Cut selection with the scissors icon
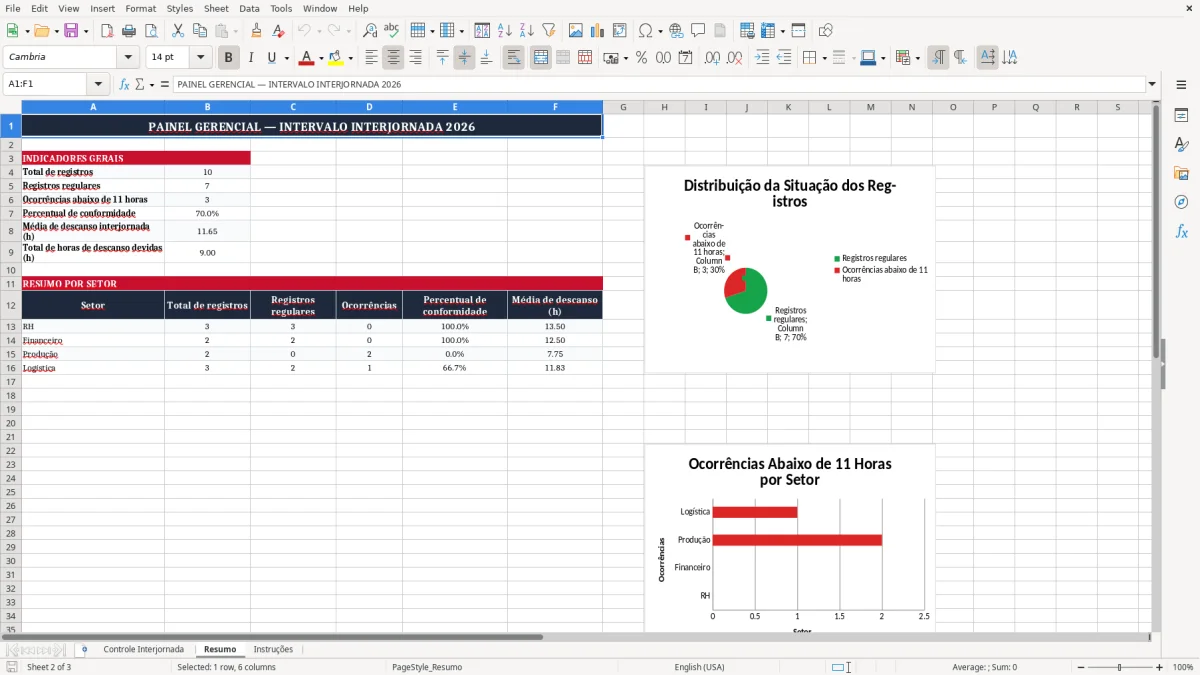Viewport: 1200px width, 675px height. [177, 31]
